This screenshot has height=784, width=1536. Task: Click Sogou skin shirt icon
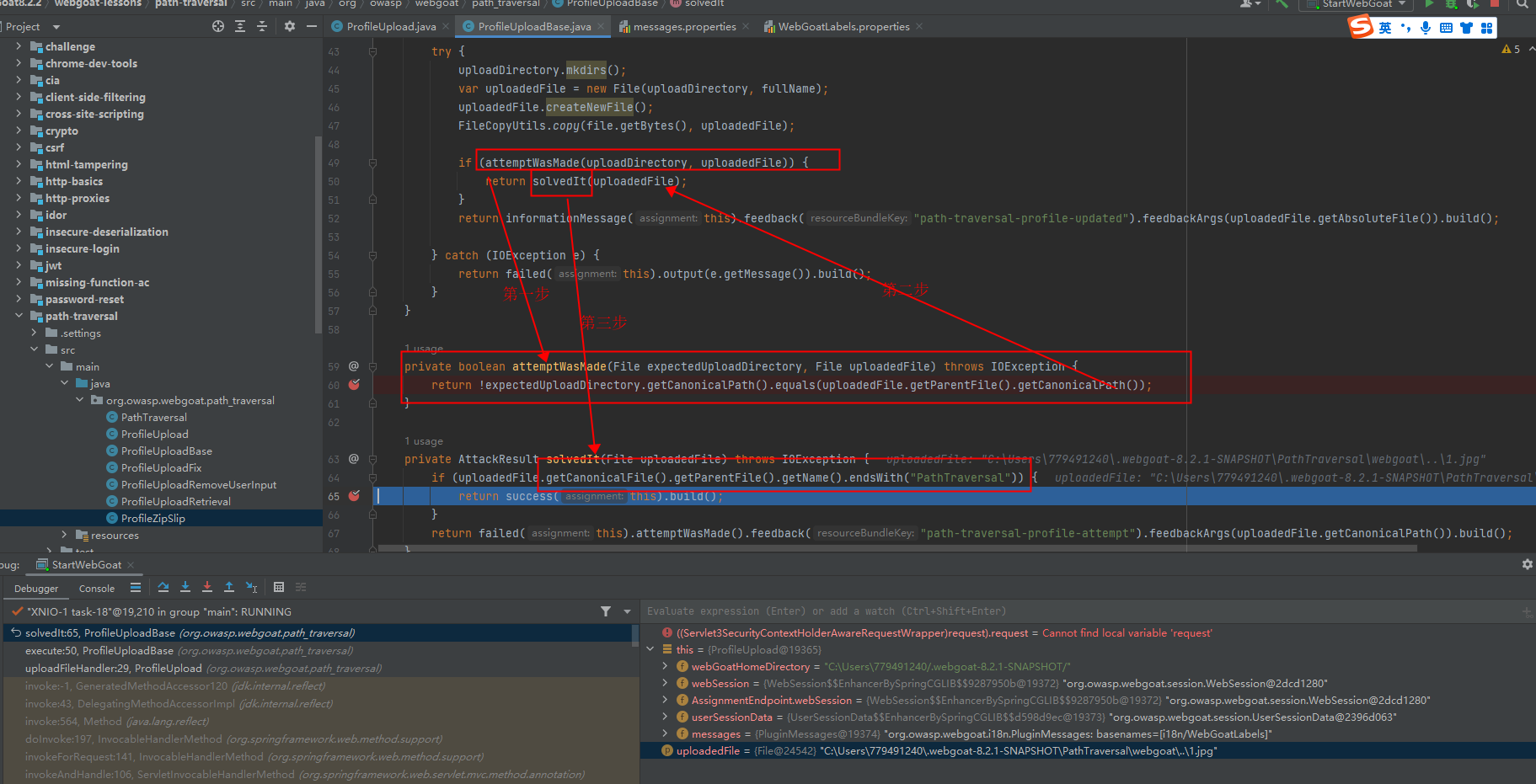click(x=1466, y=28)
